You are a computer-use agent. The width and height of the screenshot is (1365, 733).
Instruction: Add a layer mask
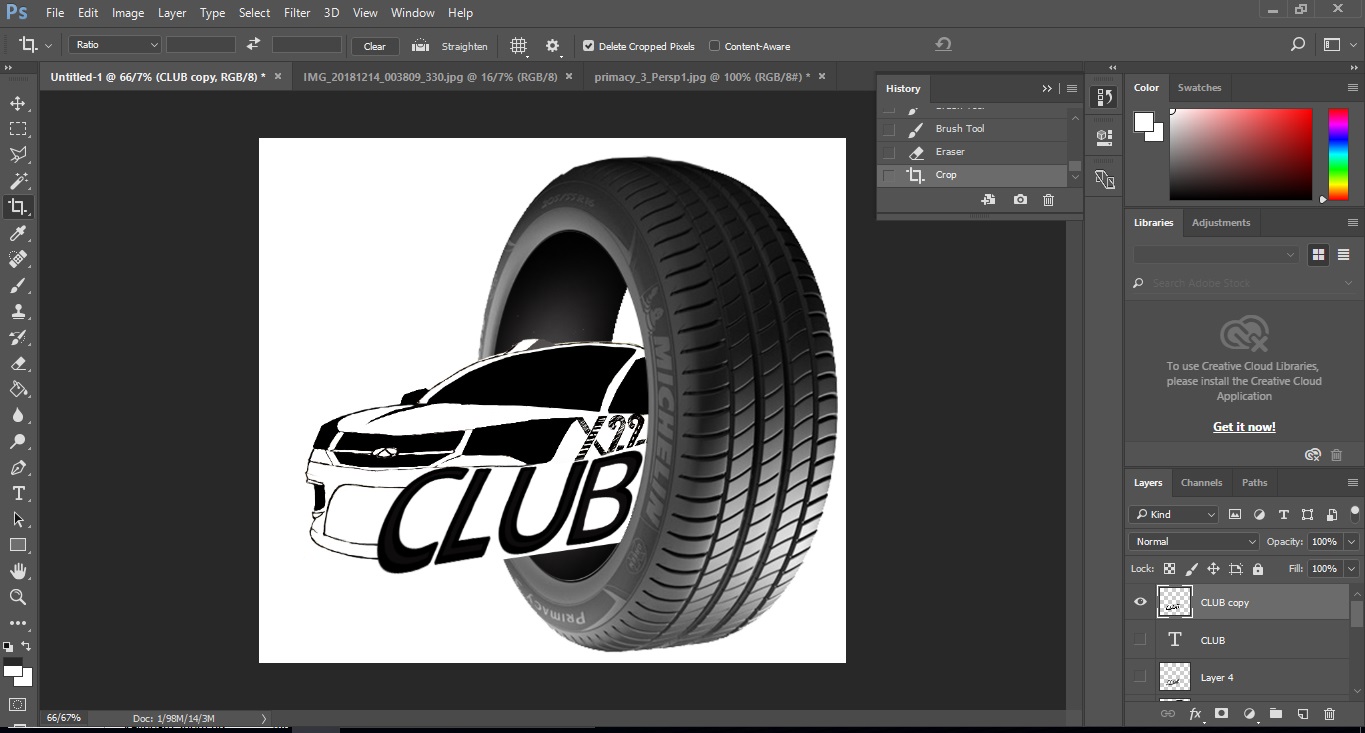[x=1221, y=714]
